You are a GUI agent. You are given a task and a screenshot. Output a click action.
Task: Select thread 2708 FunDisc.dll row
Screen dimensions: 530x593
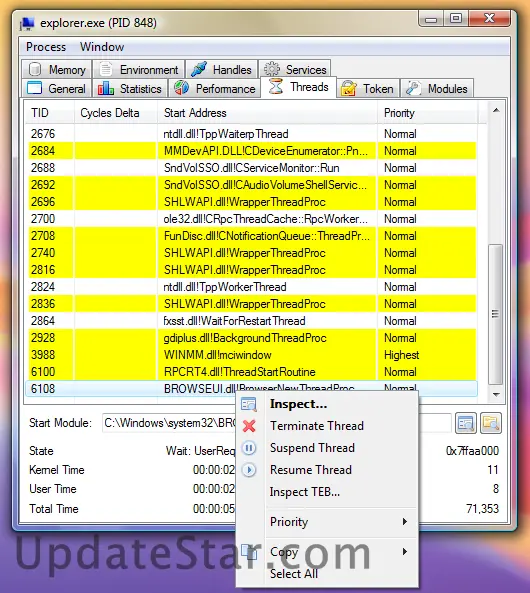pyautogui.click(x=251, y=236)
